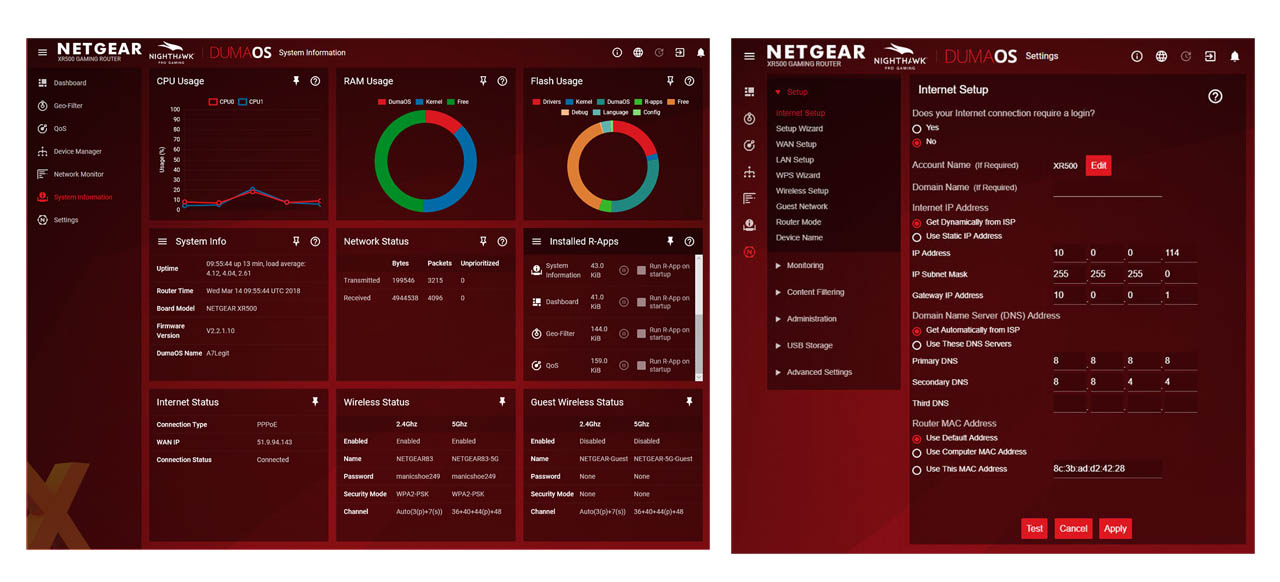Image resolution: width=1280 pixels, height=582 pixels.
Task: Select Use This MAC Address option
Action: pyautogui.click(x=917, y=470)
